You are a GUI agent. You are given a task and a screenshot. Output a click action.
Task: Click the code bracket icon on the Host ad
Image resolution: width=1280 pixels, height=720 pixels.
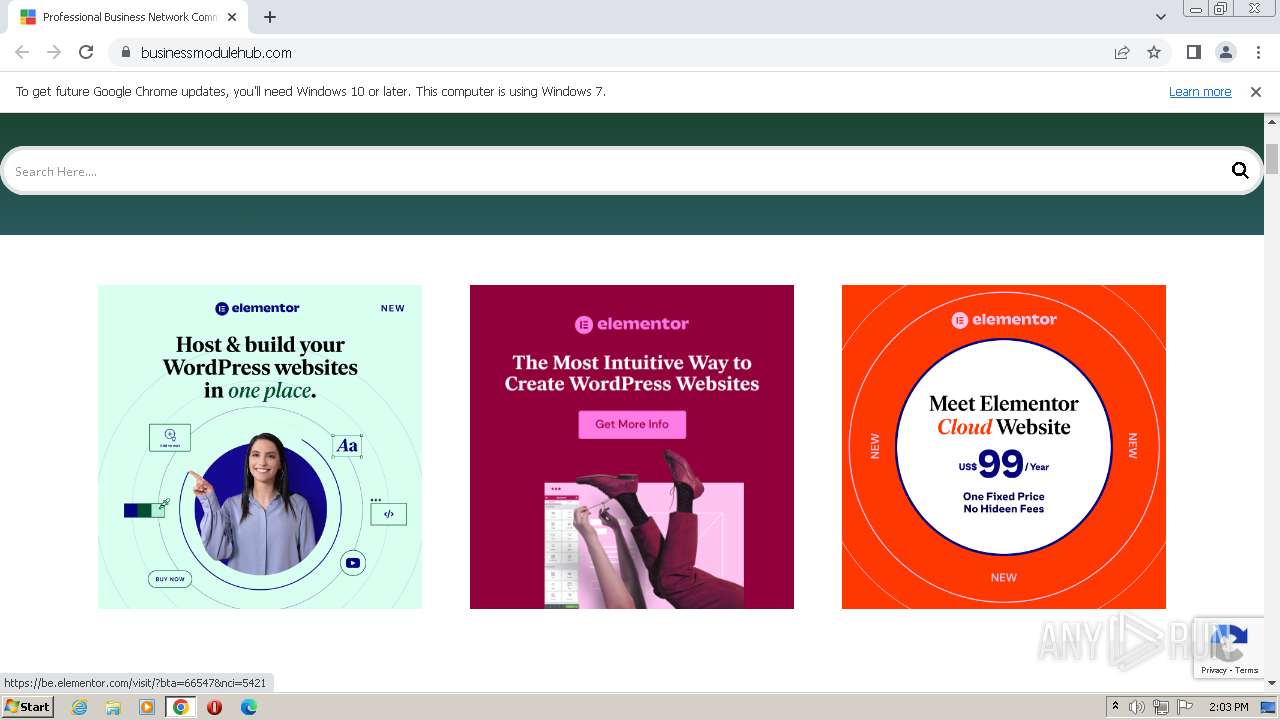click(389, 514)
